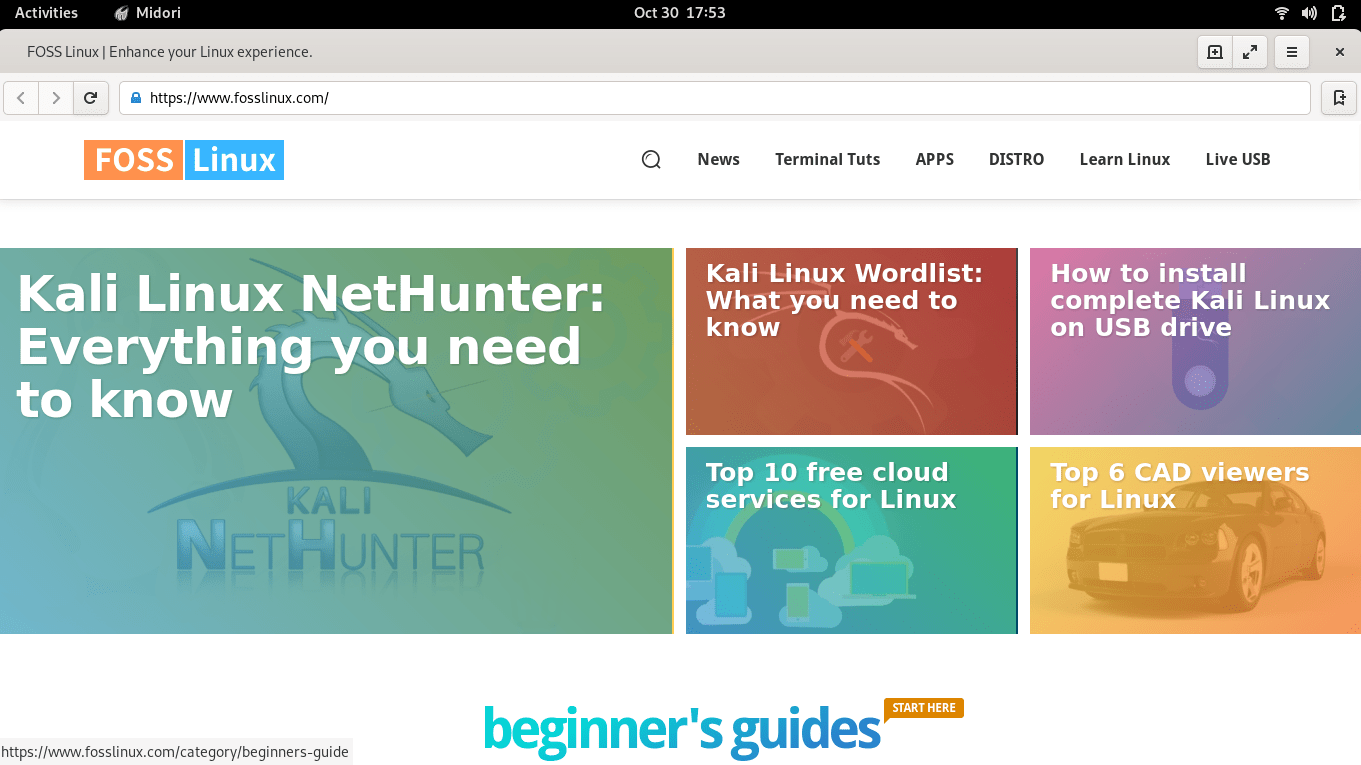This screenshot has height=765, width=1361.
Task: Open the Learn Linux menu item
Action: point(1124,159)
